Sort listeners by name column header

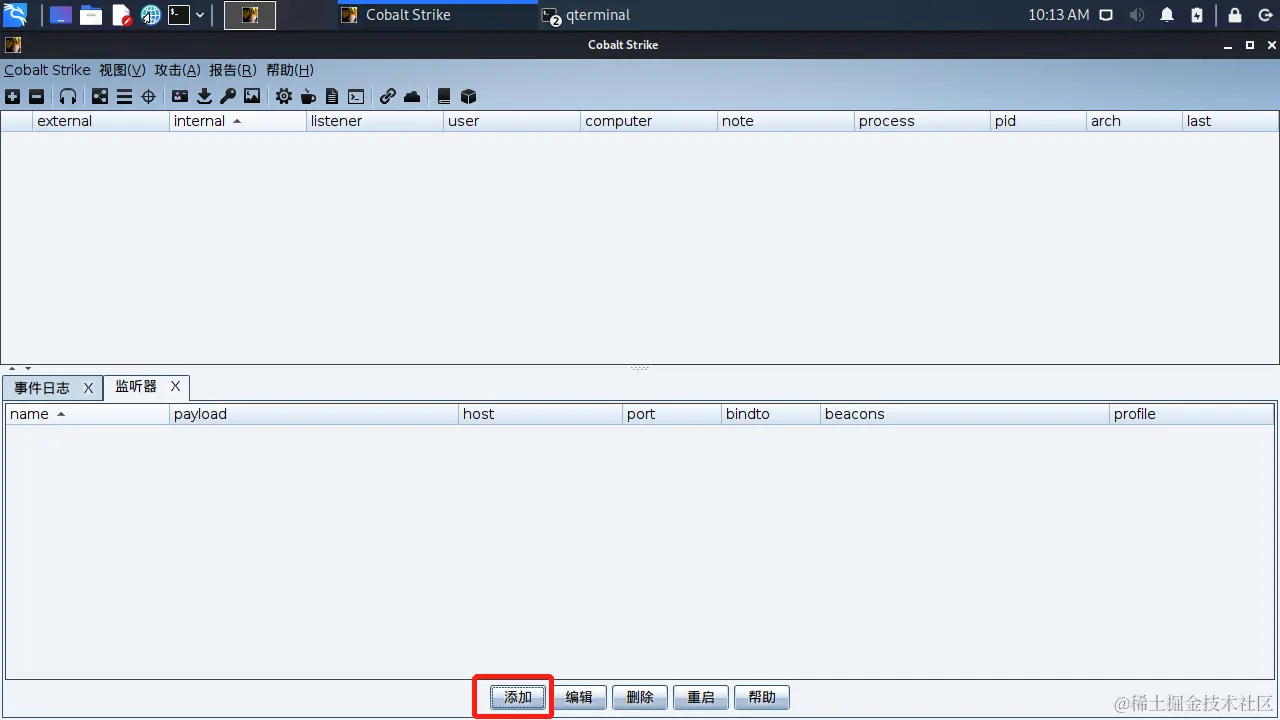(88, 414)
